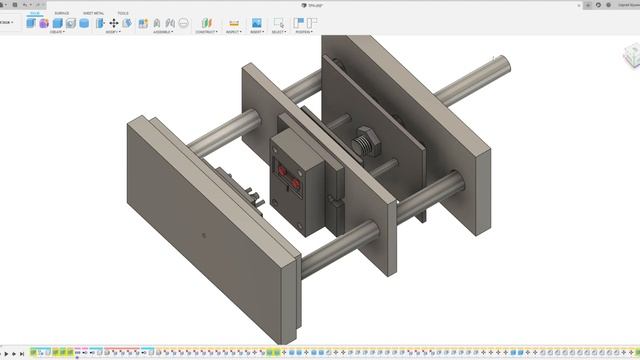This screenshot has width=640, height=360.
Task: Click the Construct plane icon
Action: click(x=207, y=23)
